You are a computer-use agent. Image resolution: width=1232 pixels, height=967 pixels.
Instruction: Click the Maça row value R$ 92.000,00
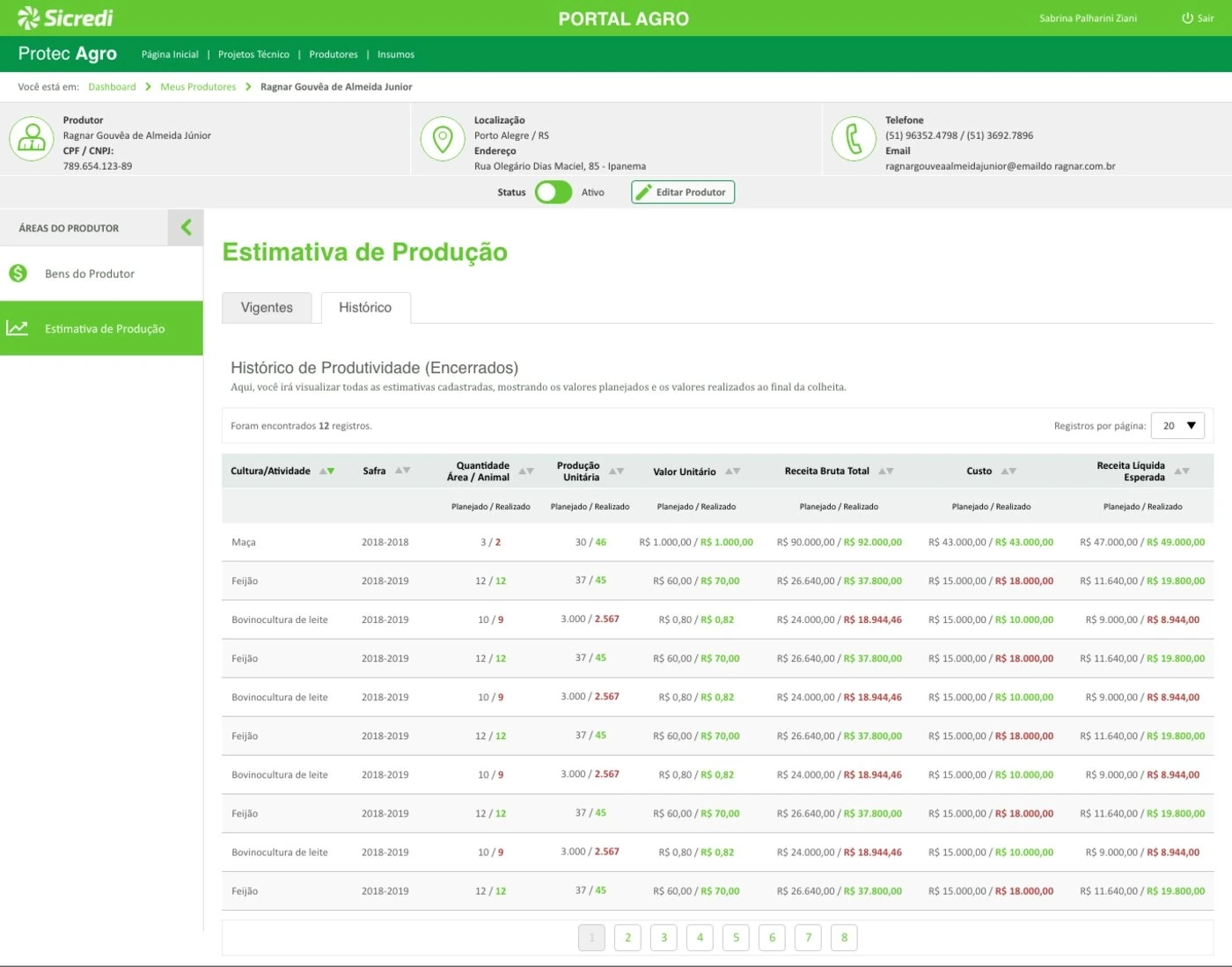(x=873, y=542)
